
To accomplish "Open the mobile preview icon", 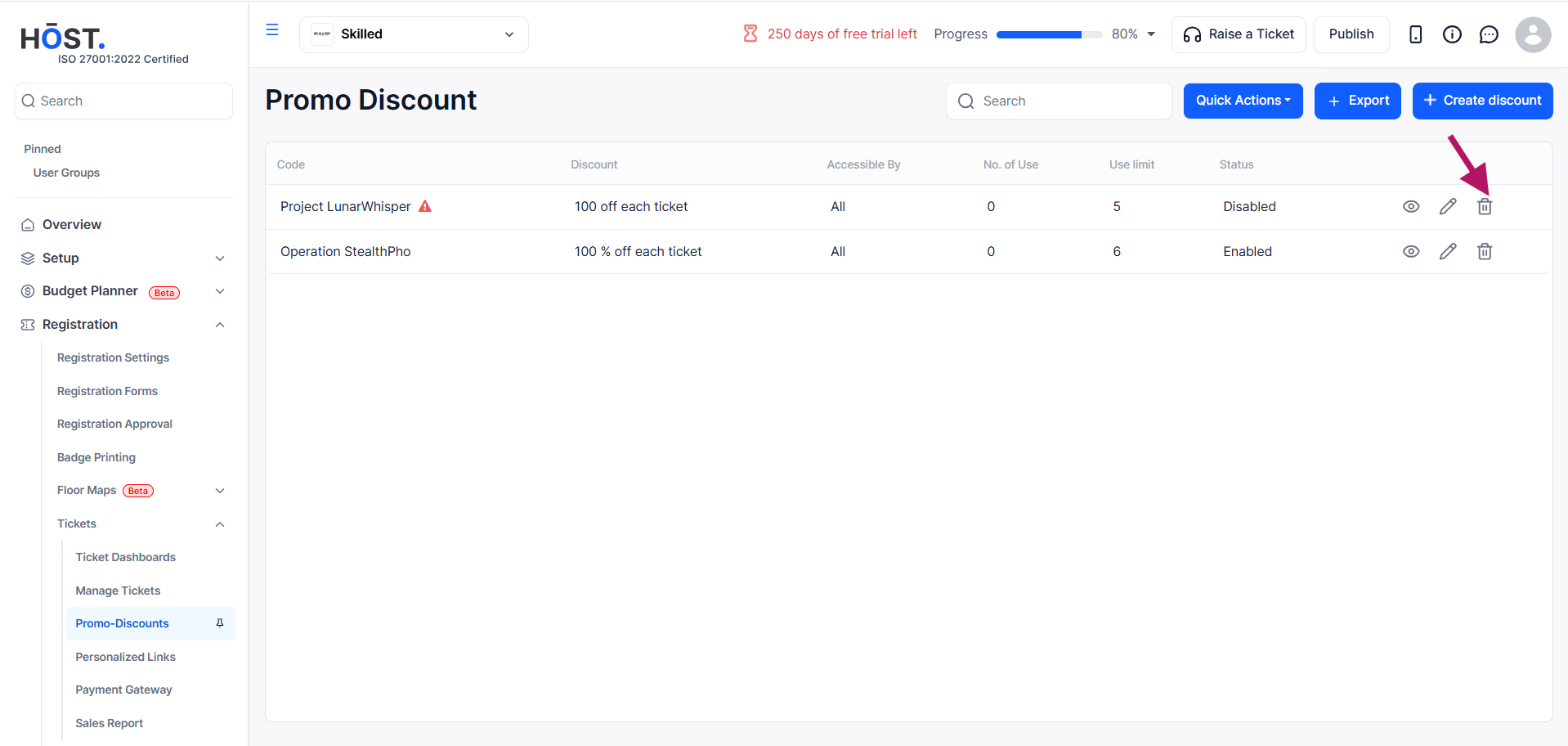I will click(x=1416, y=34).
